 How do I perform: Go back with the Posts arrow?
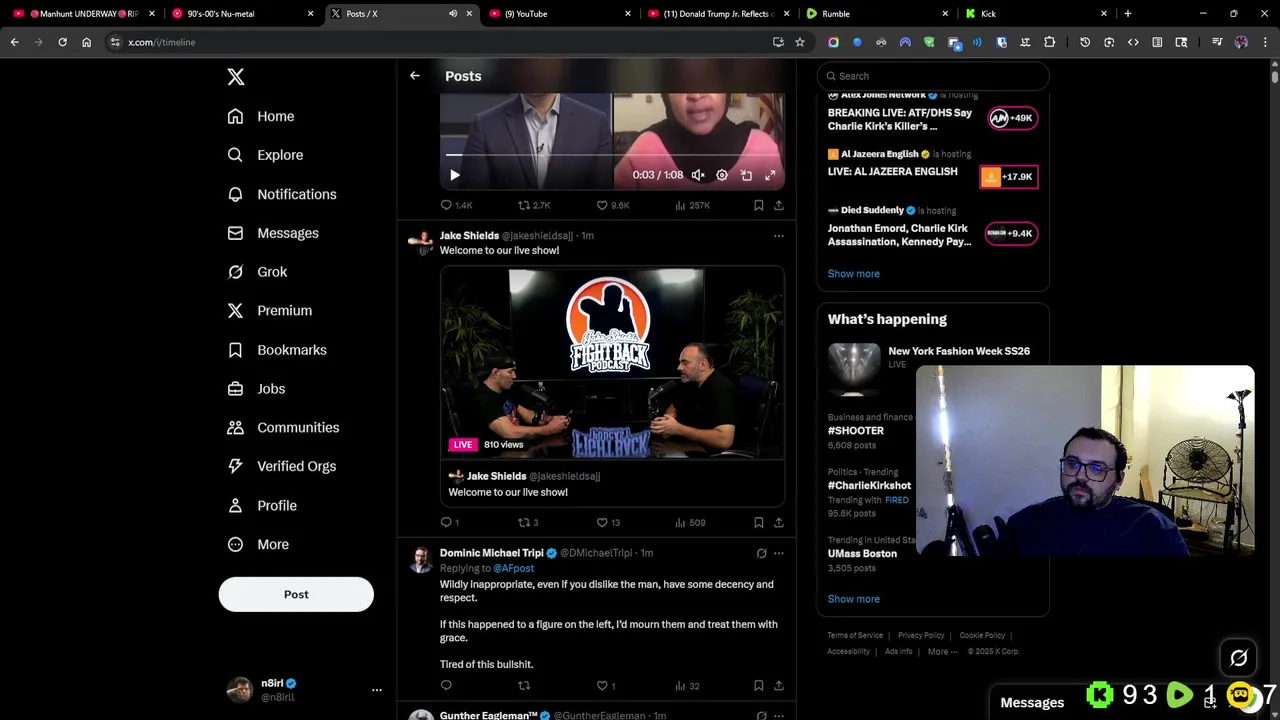pyautogui.click(x=415, y=76)
